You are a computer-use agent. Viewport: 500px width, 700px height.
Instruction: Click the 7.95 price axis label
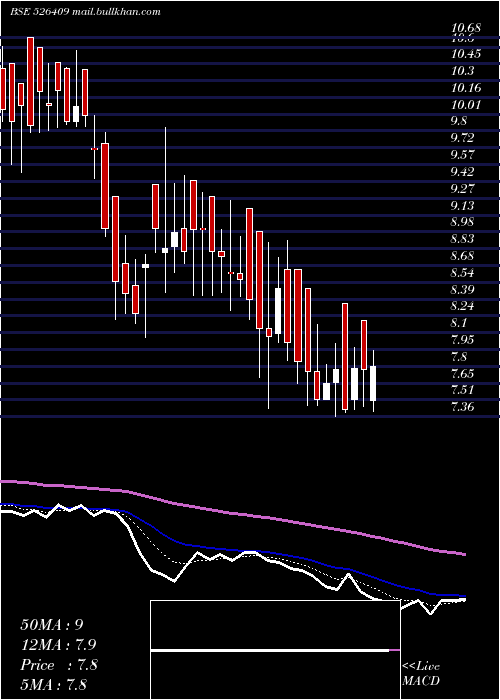point(462,340)
